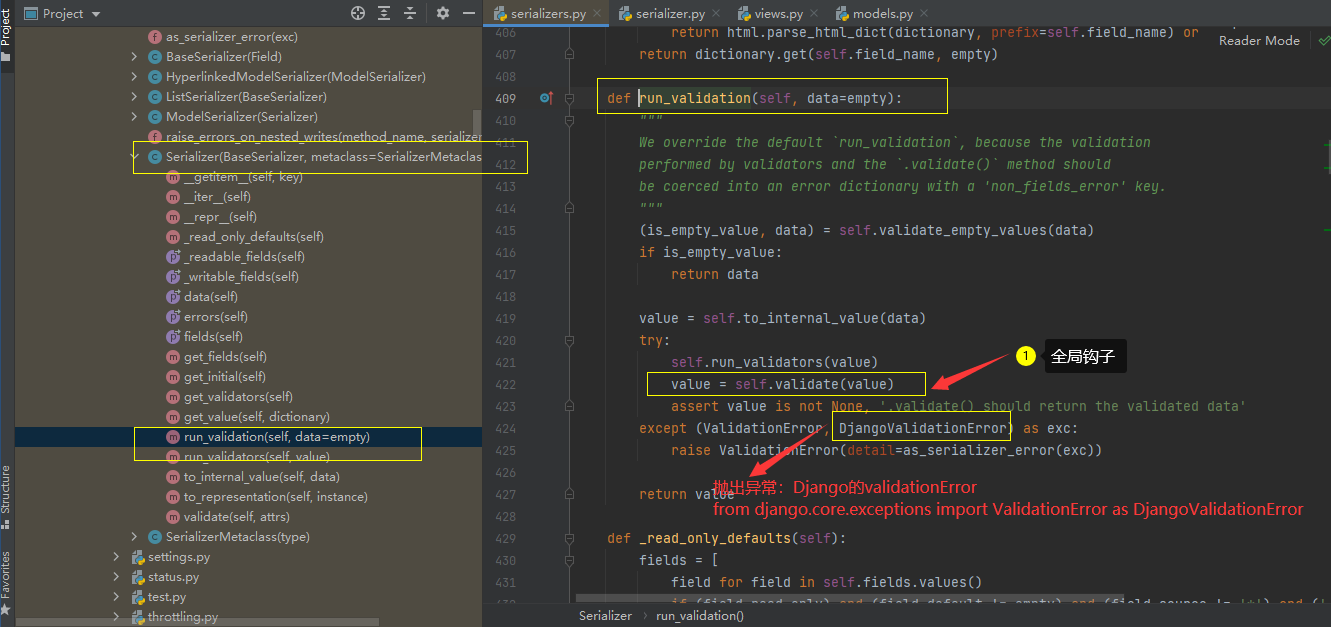Hide the Project tool window with minus icon
The width and height of the screenshot is (1331, 627).
(469, 13)
